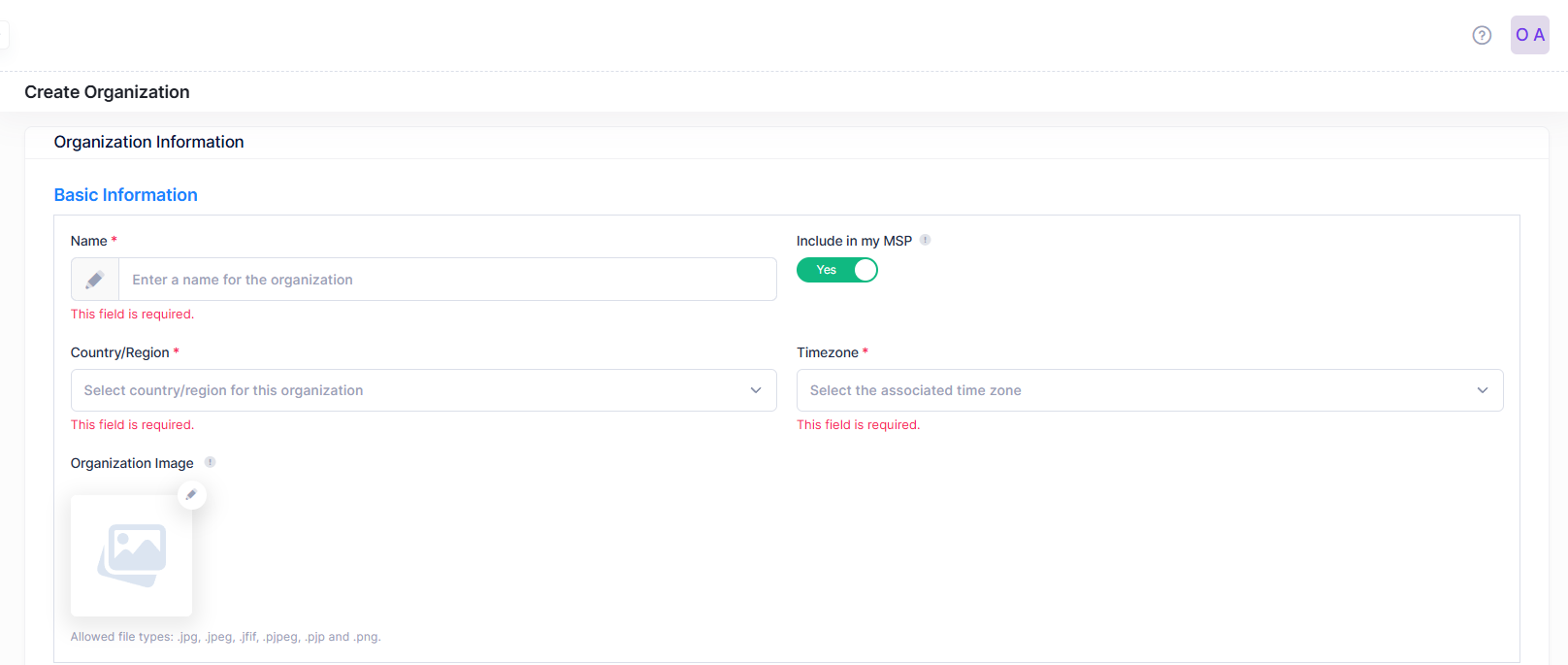This screenshot has width=1568, height=665.
Task: Click the Name field label
Action: point(88,241)
